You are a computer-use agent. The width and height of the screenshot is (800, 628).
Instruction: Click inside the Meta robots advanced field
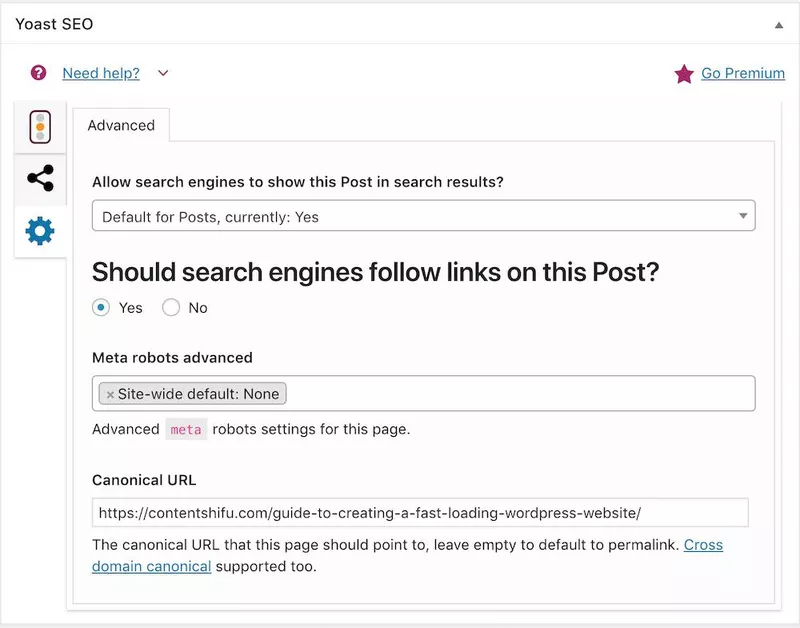pyautogui.click(x=520, y=393)
